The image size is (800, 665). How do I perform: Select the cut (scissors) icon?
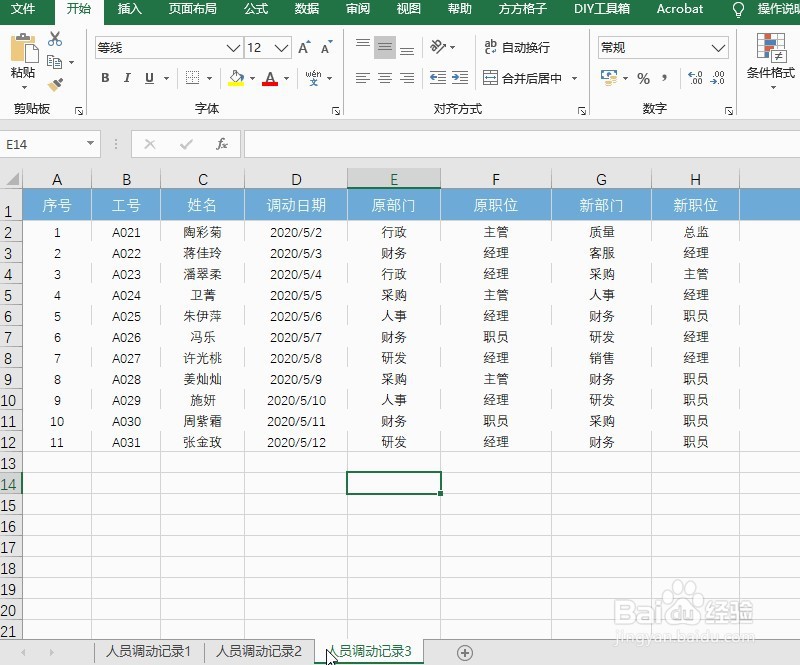55,38
